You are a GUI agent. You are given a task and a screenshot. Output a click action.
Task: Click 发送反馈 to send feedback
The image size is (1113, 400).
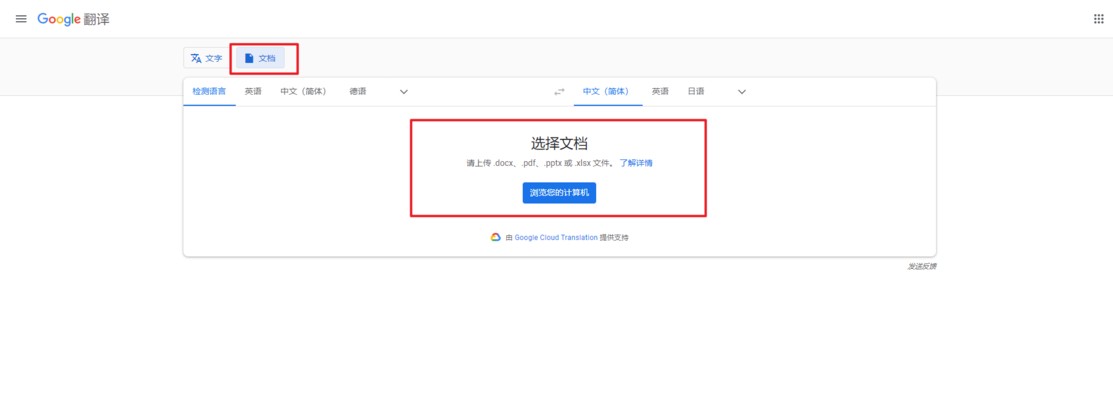pos(921,267)
